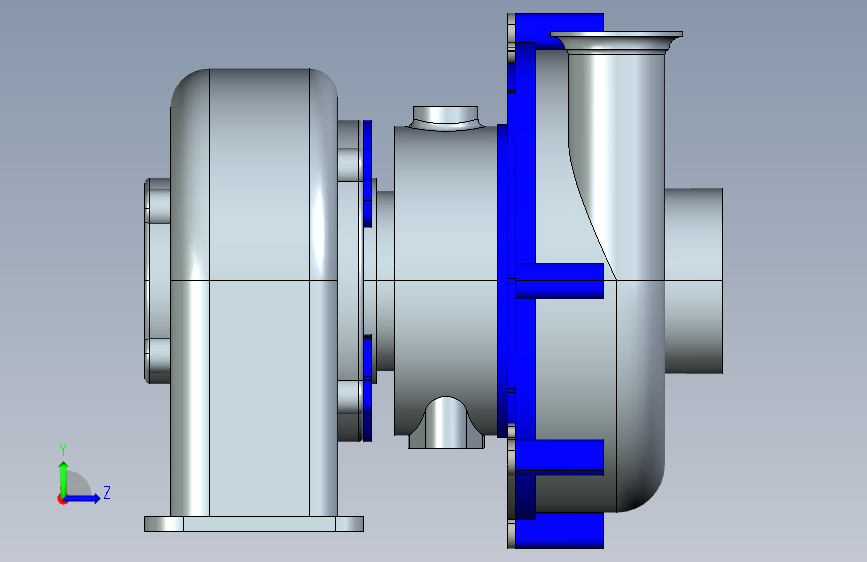Click the green Y axis arrow of triad
Screen dimensions: 867x562
64,478
